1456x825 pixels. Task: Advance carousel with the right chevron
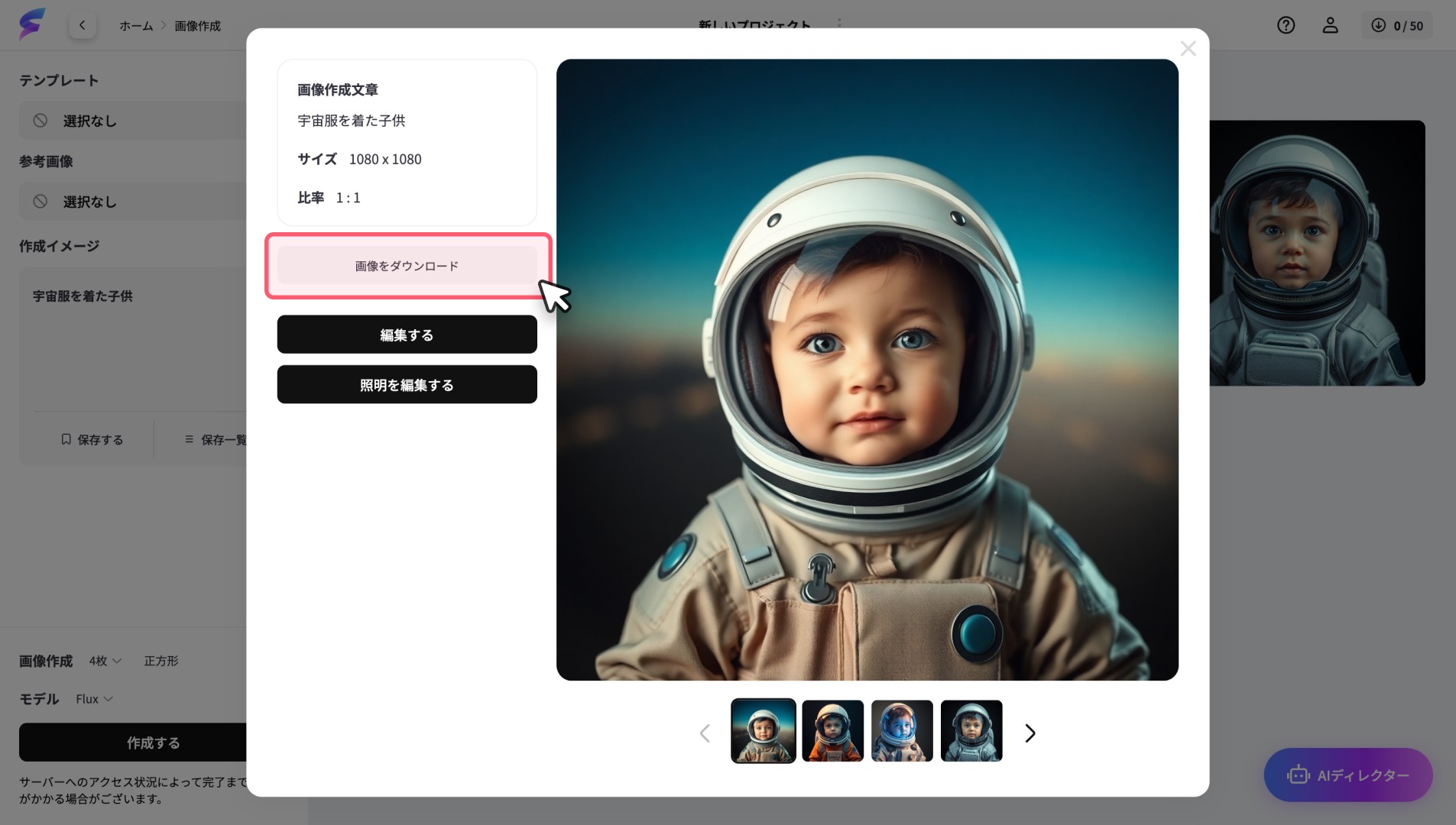pyautogui.click(x=1030, y=732)
